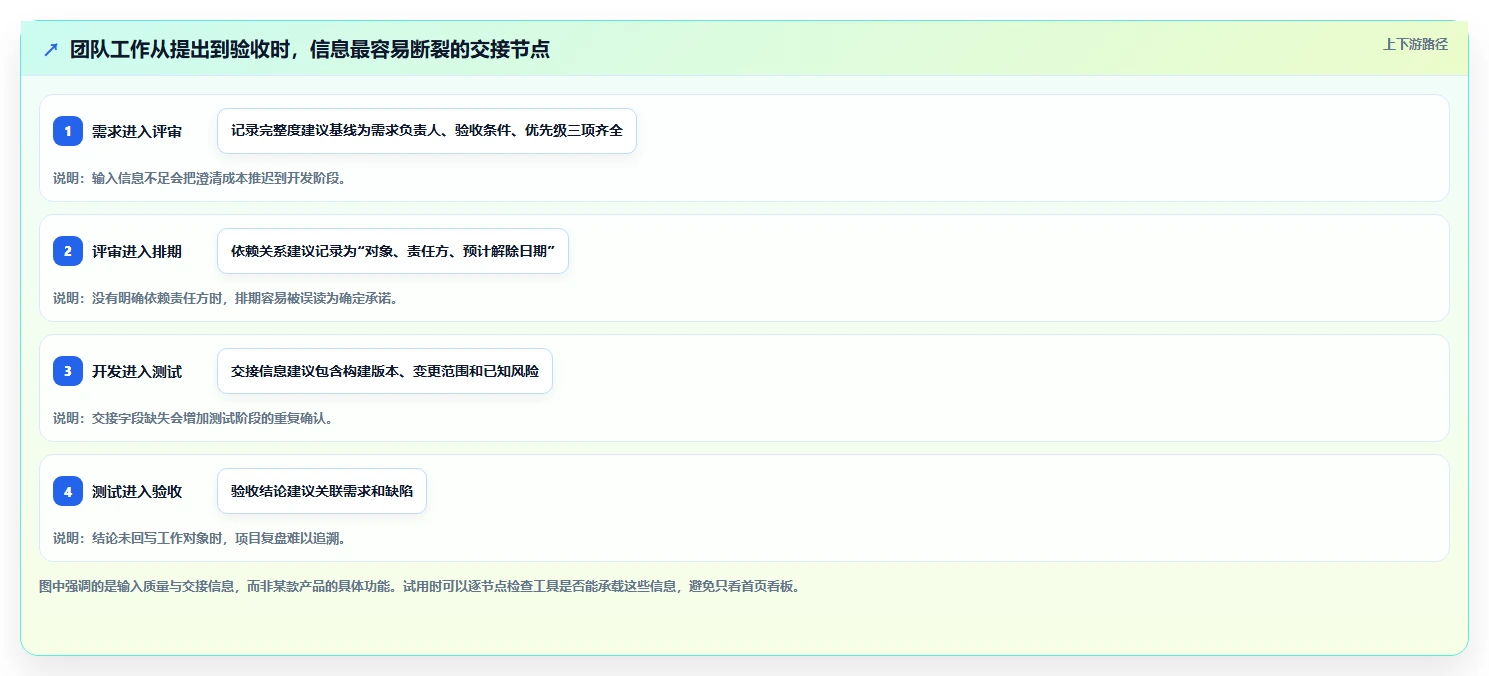
Task: Click the note 结论未回写工作对象时
Action: pos(199,538)
